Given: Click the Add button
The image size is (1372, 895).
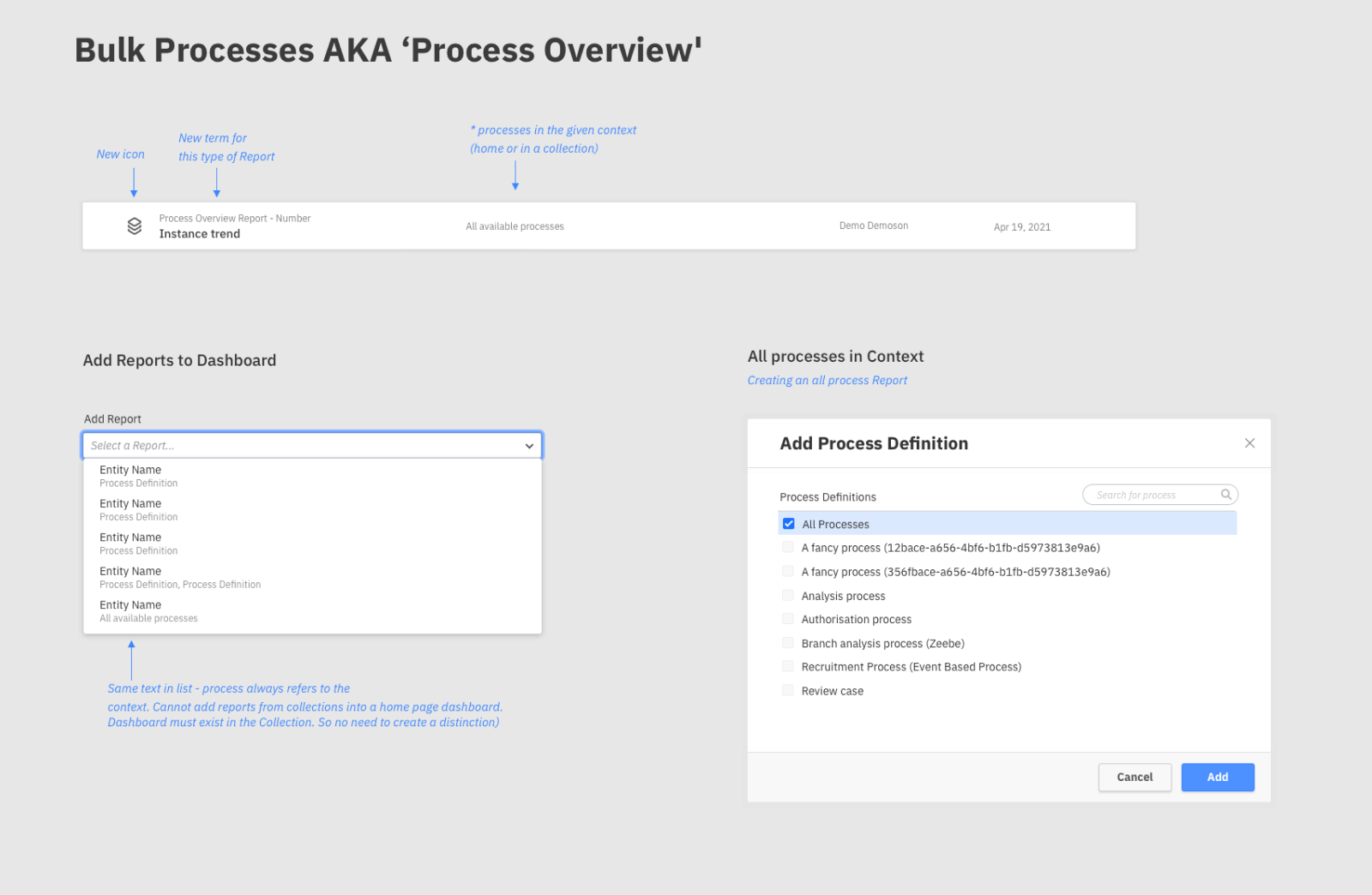Looking at the screenshot, I should [x=1218, y=777].
